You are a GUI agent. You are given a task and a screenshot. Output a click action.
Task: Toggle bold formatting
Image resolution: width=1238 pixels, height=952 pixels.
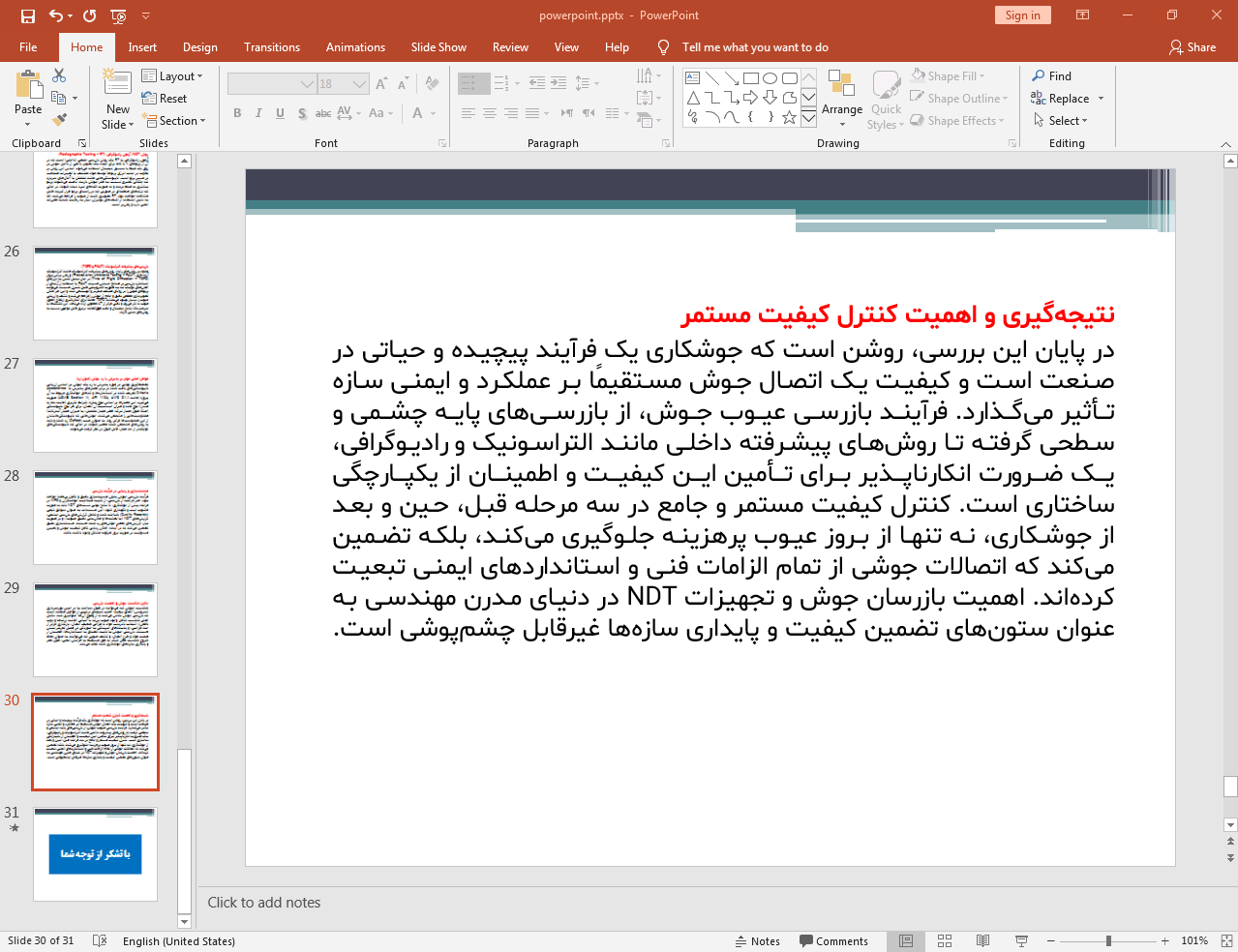pos(236,113)
